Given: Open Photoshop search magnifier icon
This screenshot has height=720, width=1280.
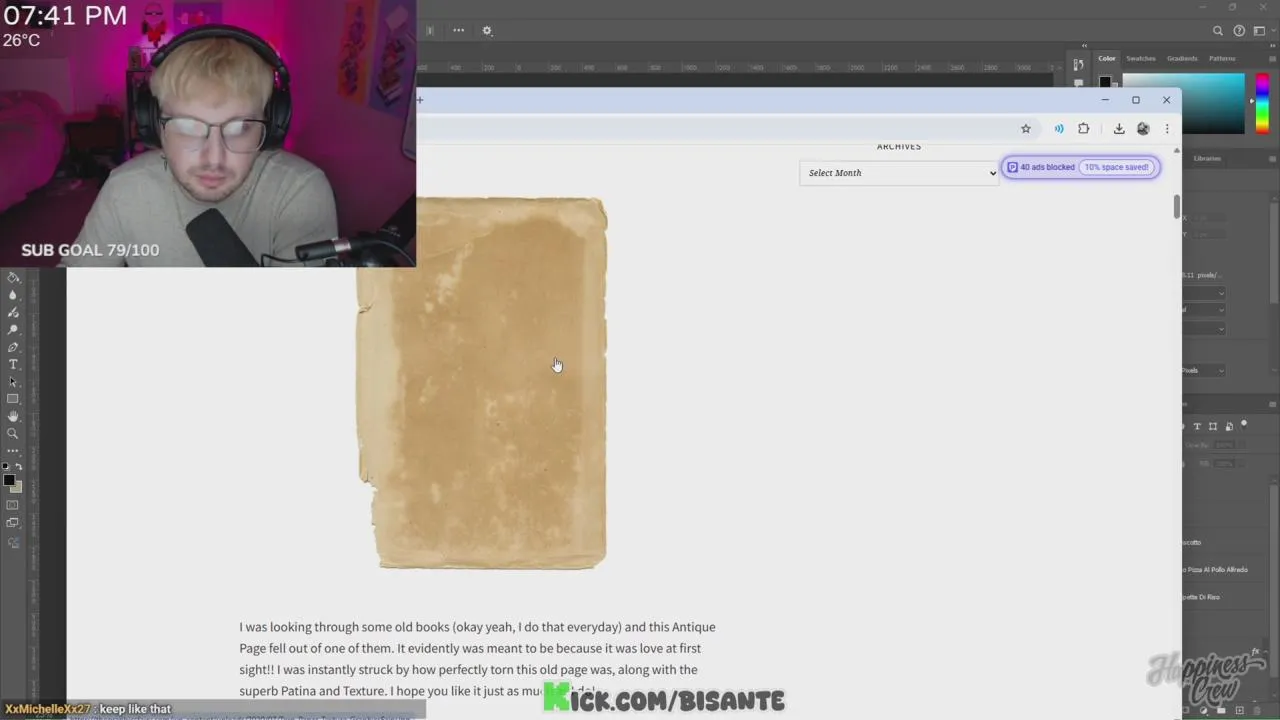Looking at the screenshot, I should (1218, 31).
